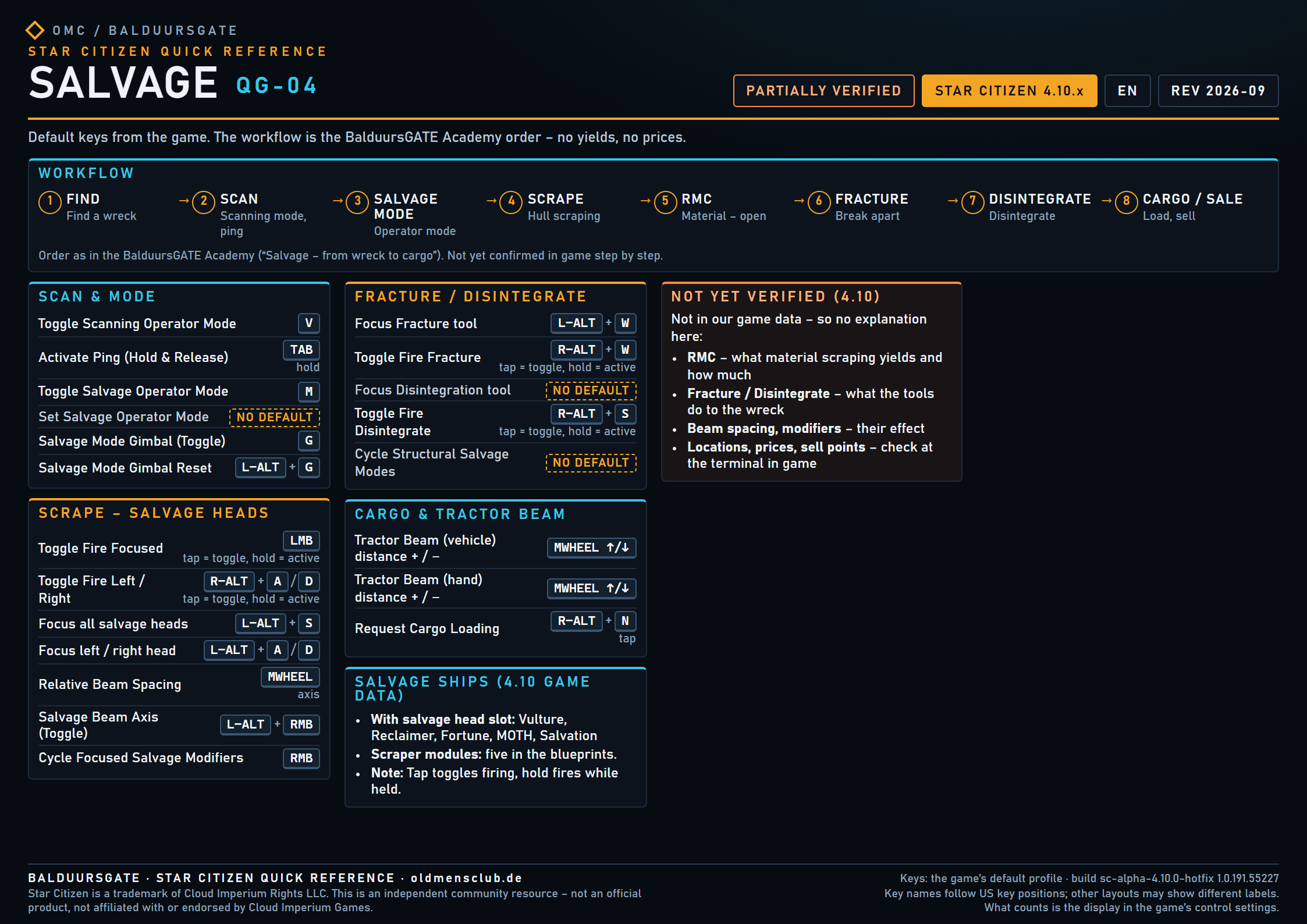Click the LMB key for Toggle Fire Focused
The image size is (1307, 924).
(x=301, y=541)
